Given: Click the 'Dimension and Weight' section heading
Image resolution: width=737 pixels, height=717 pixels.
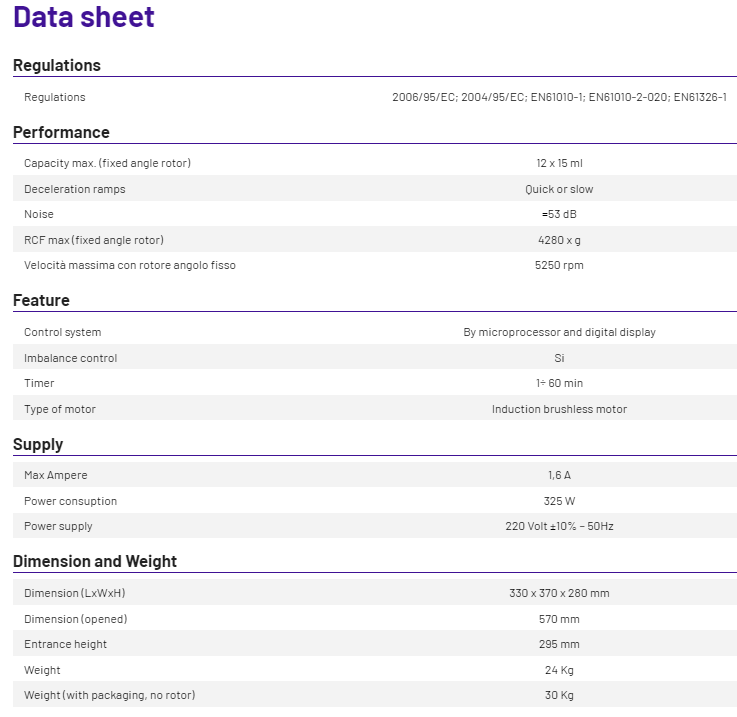Looking at the screenshot, I should point(95,562).
